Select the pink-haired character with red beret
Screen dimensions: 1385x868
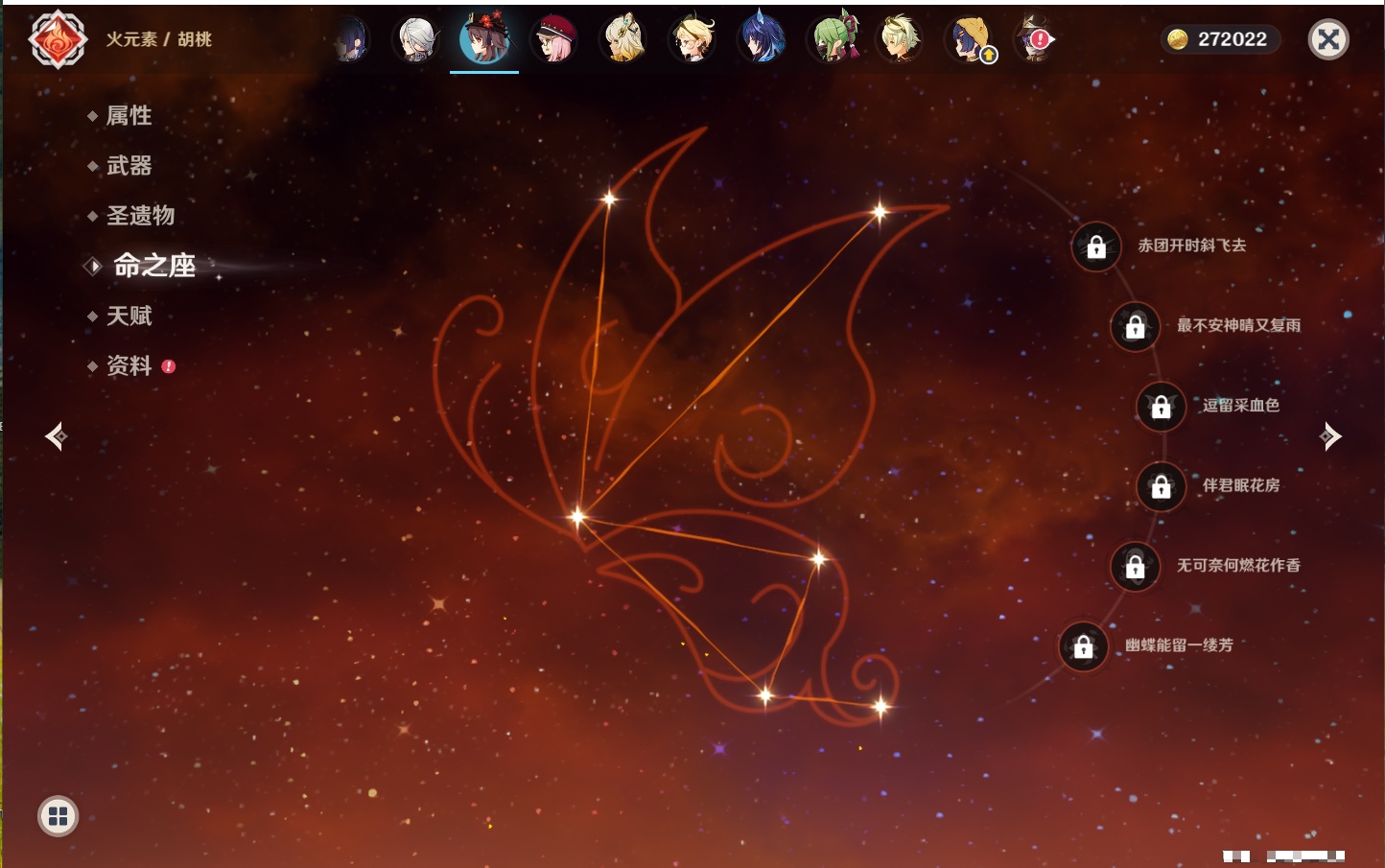[554, 40]
